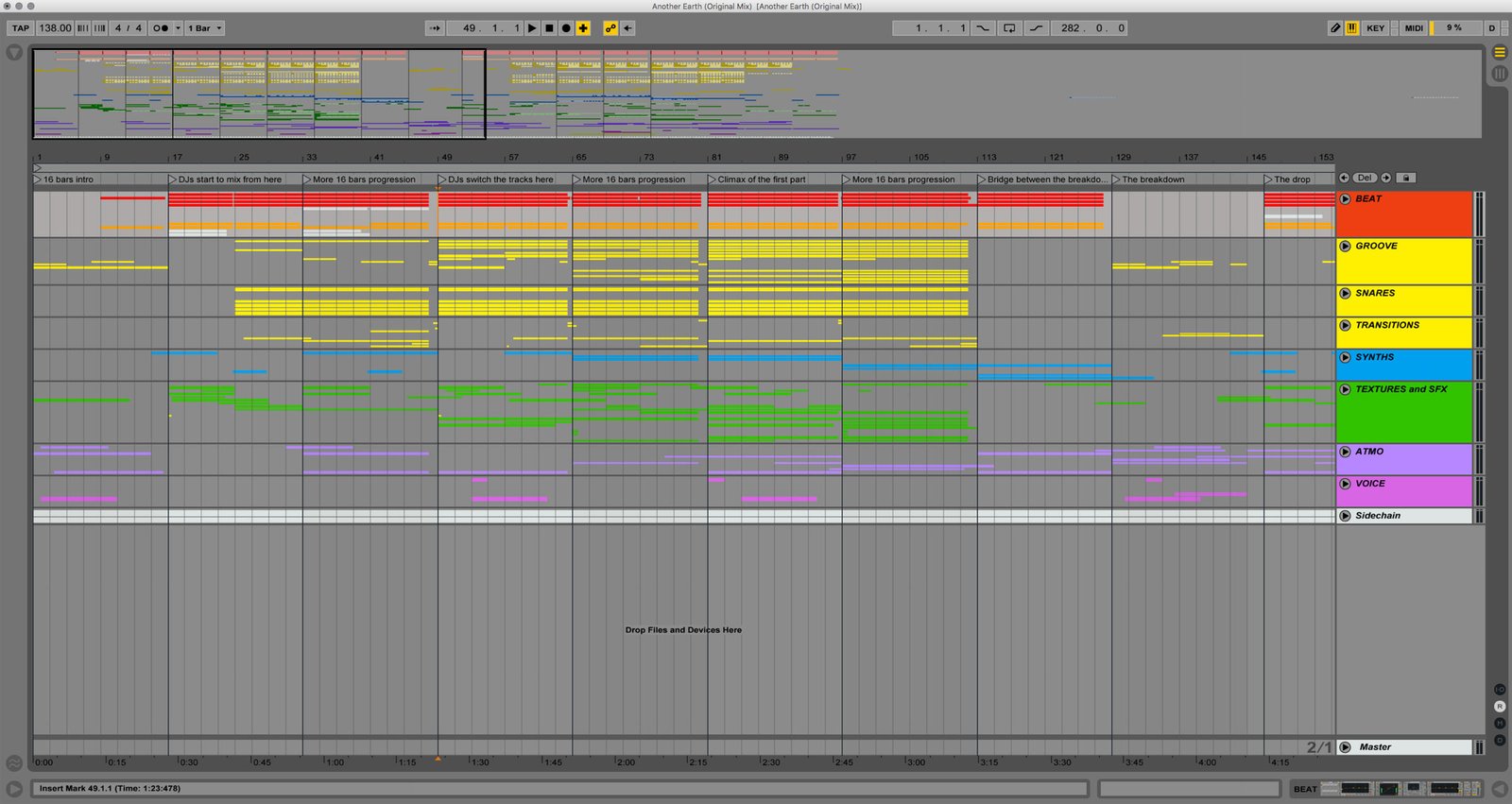The height and width of the screenshot is (804, 1512).
Task: Click the Master track volume meter
Action: 1479,747
